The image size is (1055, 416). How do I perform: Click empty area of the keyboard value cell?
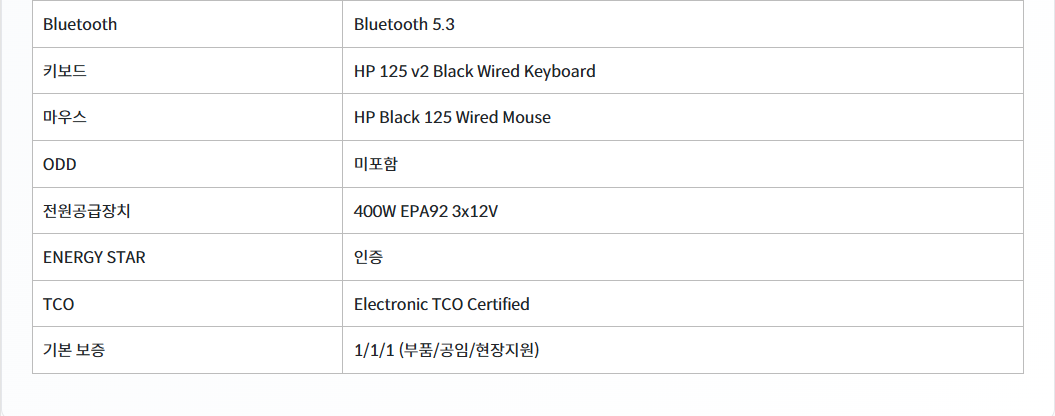coord(807,71)
